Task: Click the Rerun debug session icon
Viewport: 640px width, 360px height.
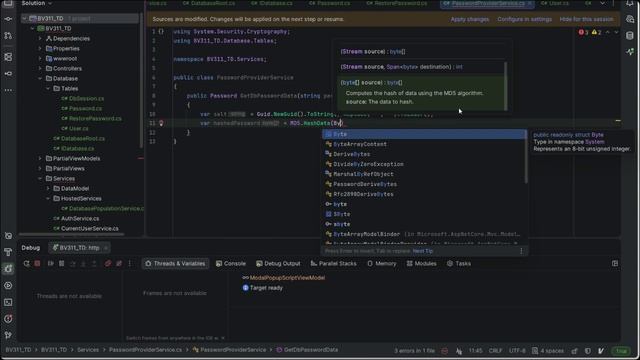Action: coord(27,264)
